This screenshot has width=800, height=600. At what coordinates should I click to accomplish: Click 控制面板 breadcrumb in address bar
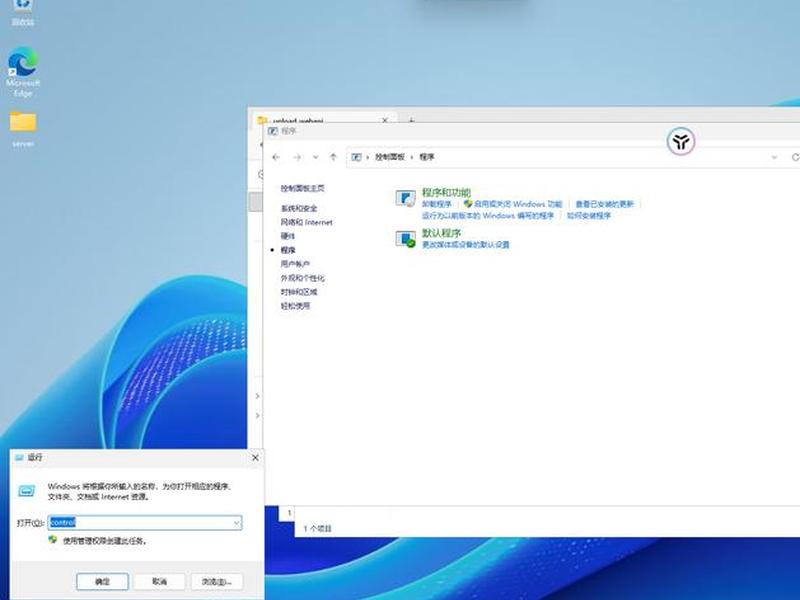coord(390,157)
